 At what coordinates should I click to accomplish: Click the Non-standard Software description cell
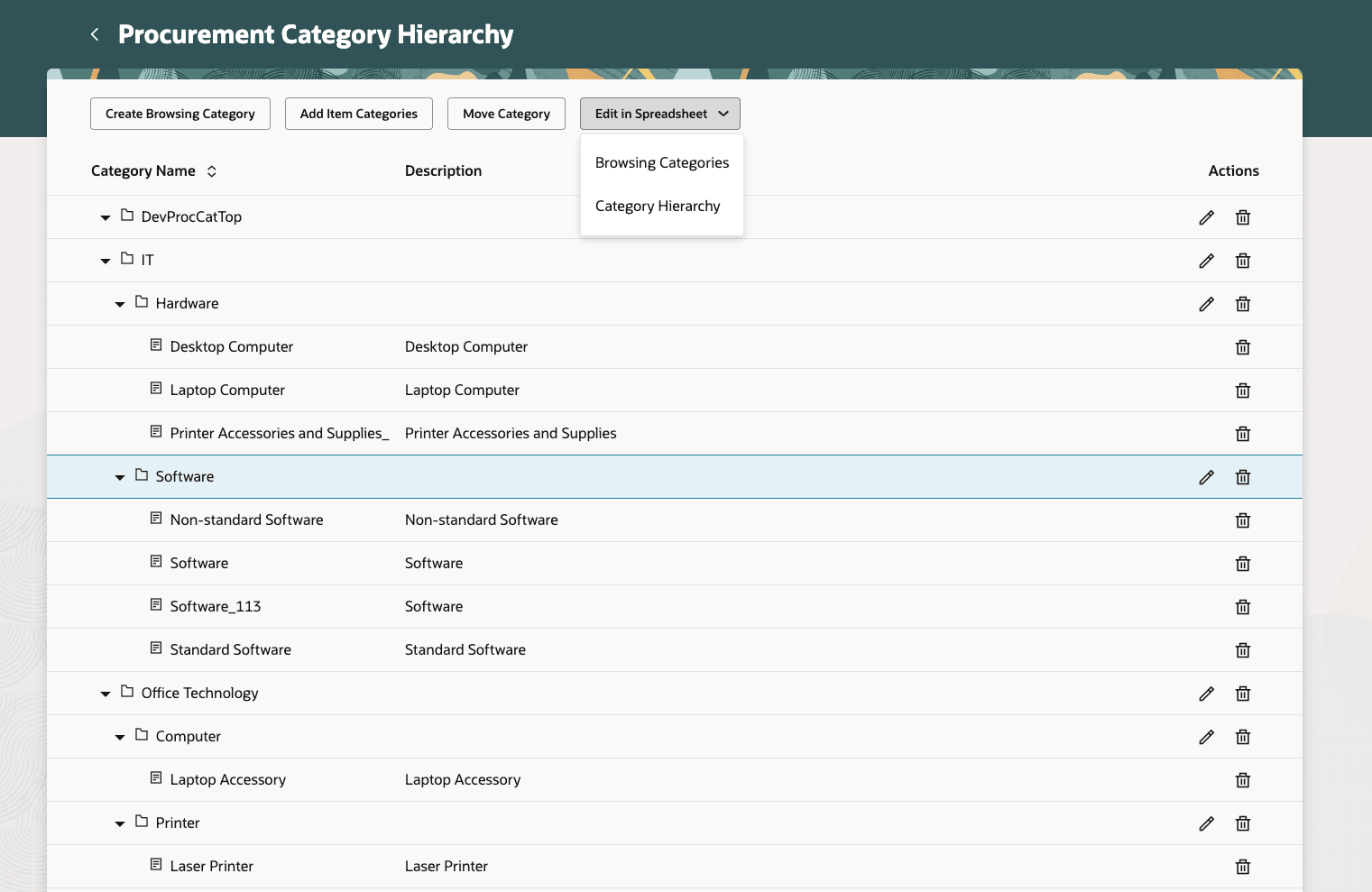[x=482, y=520]
